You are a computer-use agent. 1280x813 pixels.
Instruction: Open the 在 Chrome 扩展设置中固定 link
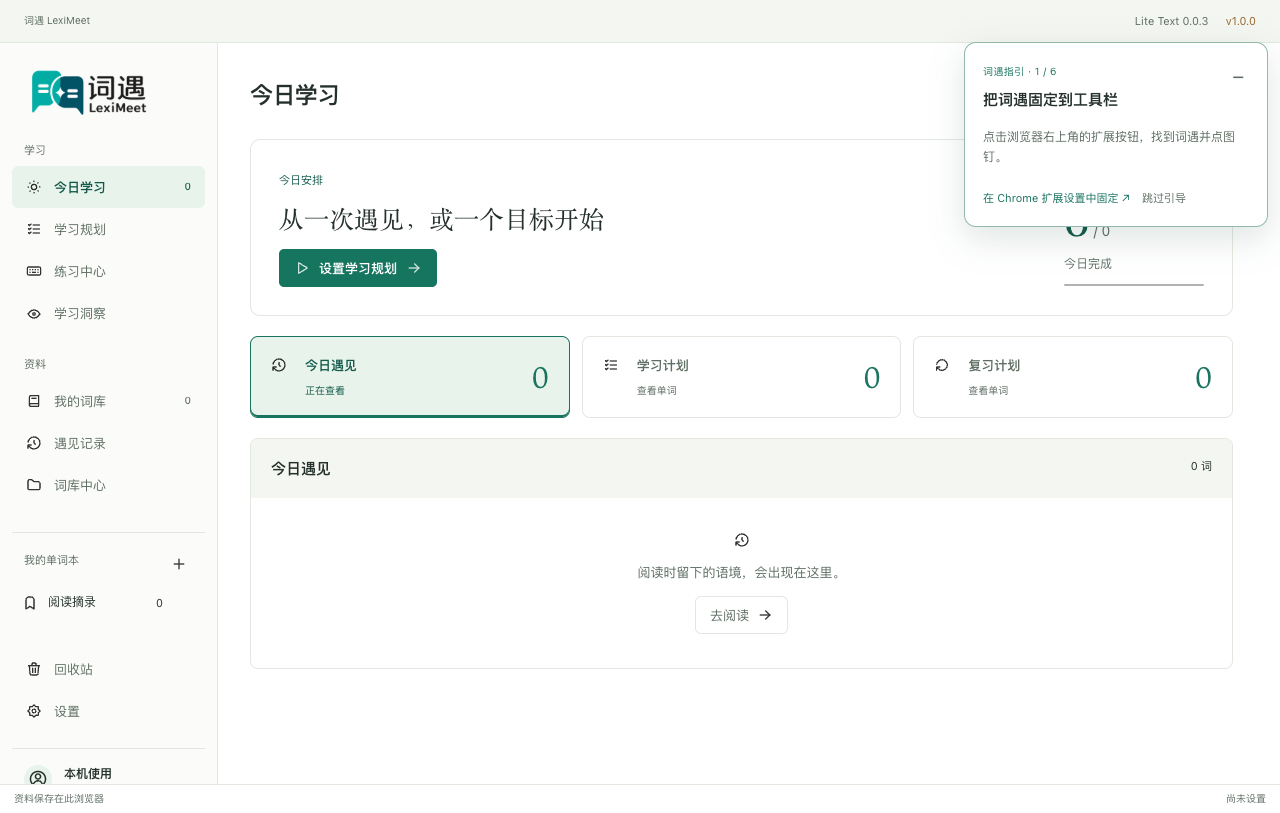click(x=1056, y=198)
